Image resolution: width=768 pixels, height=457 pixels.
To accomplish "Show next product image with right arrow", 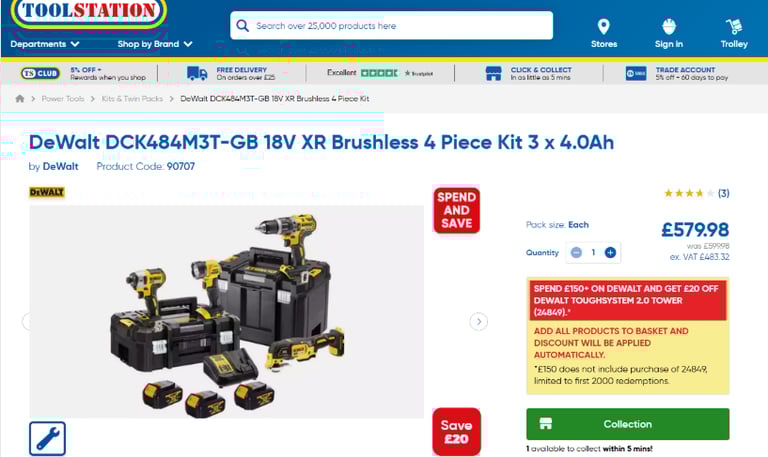I will (479, 321).
